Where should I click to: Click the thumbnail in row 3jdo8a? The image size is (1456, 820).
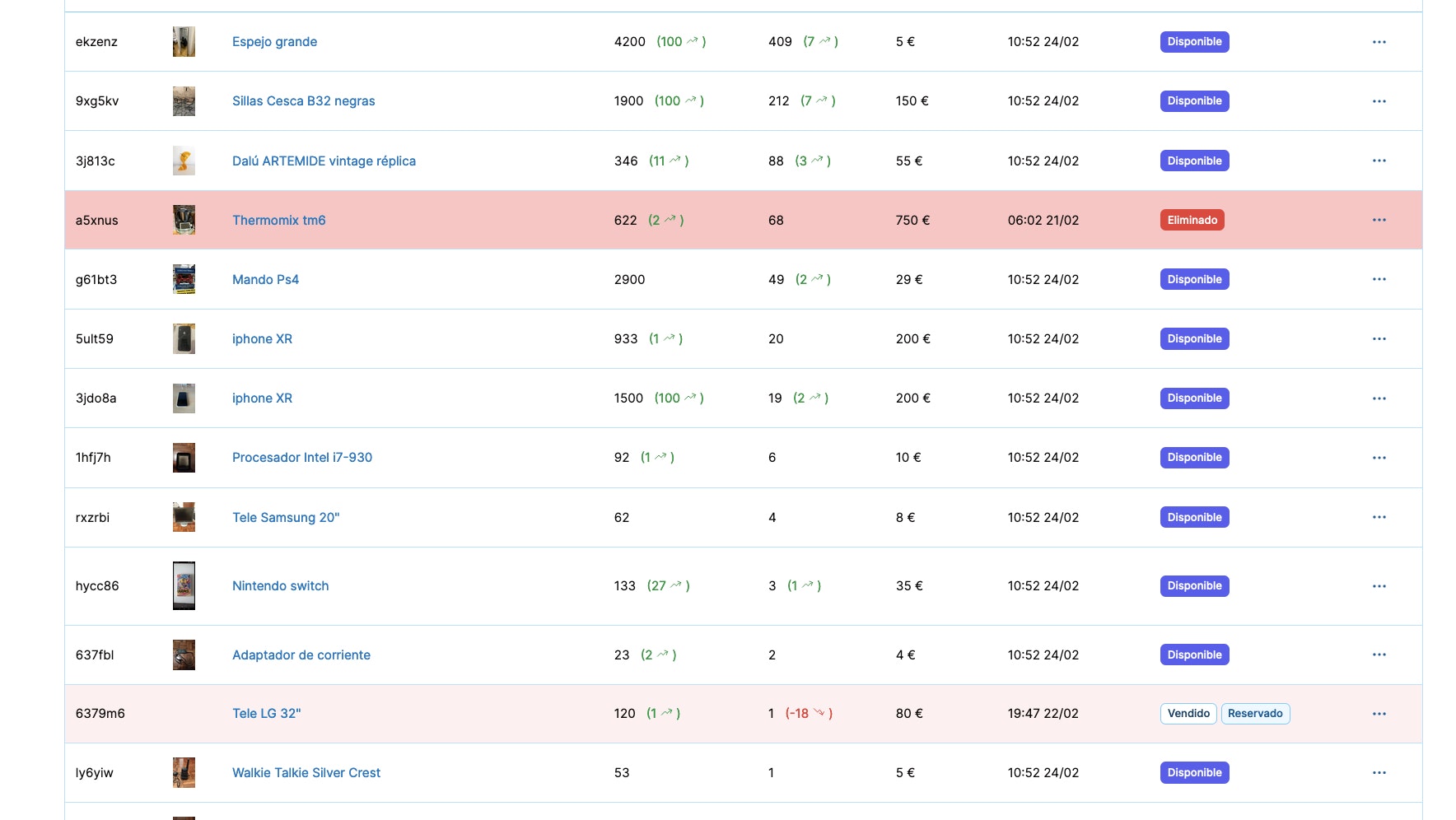(x=184, y=398)
